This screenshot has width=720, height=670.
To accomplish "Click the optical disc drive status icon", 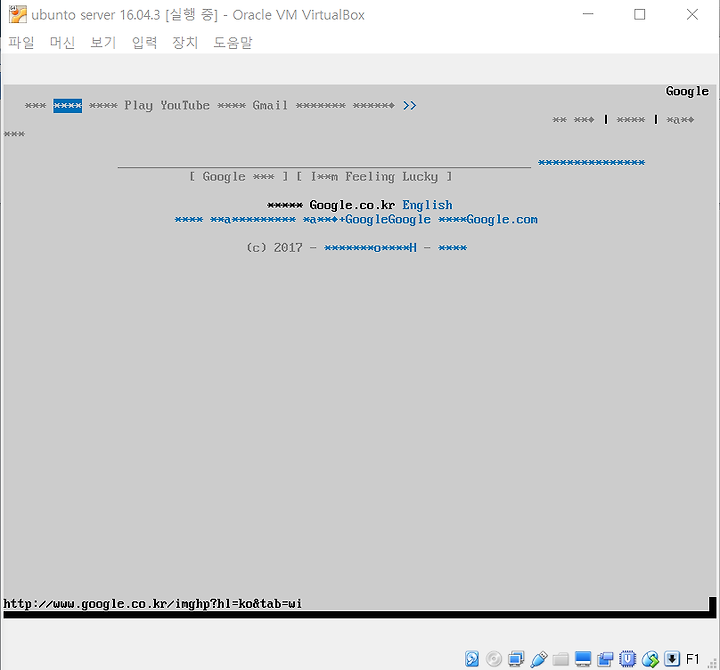I will (x=494, y=659).
